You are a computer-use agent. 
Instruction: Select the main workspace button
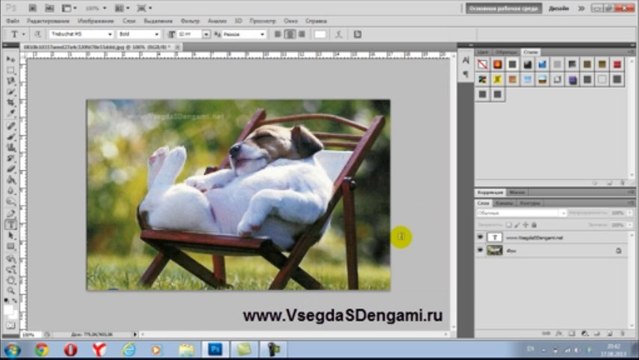504,8
